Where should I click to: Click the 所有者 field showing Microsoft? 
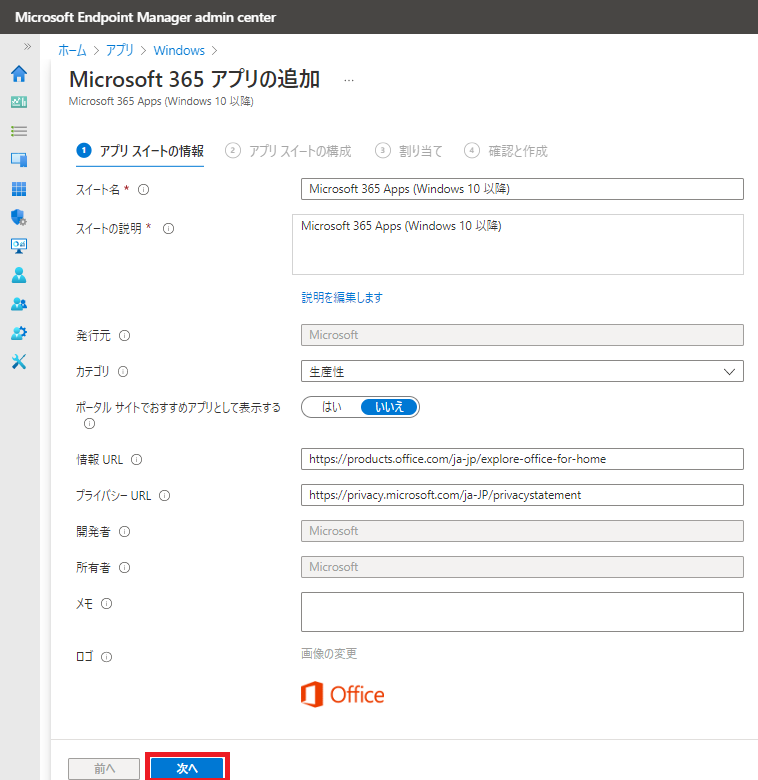(x=522, y=567)
